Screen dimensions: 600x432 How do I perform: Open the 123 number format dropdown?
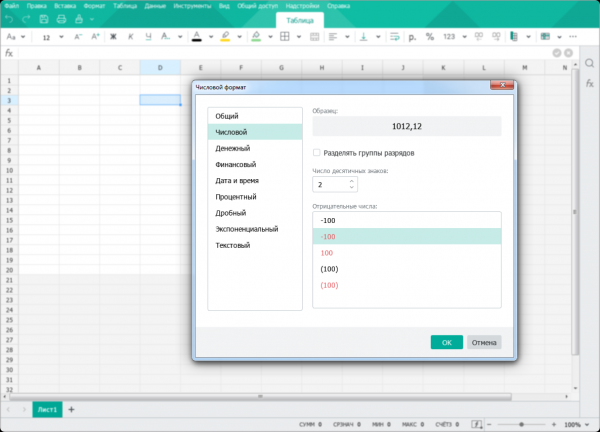[453, 37]
